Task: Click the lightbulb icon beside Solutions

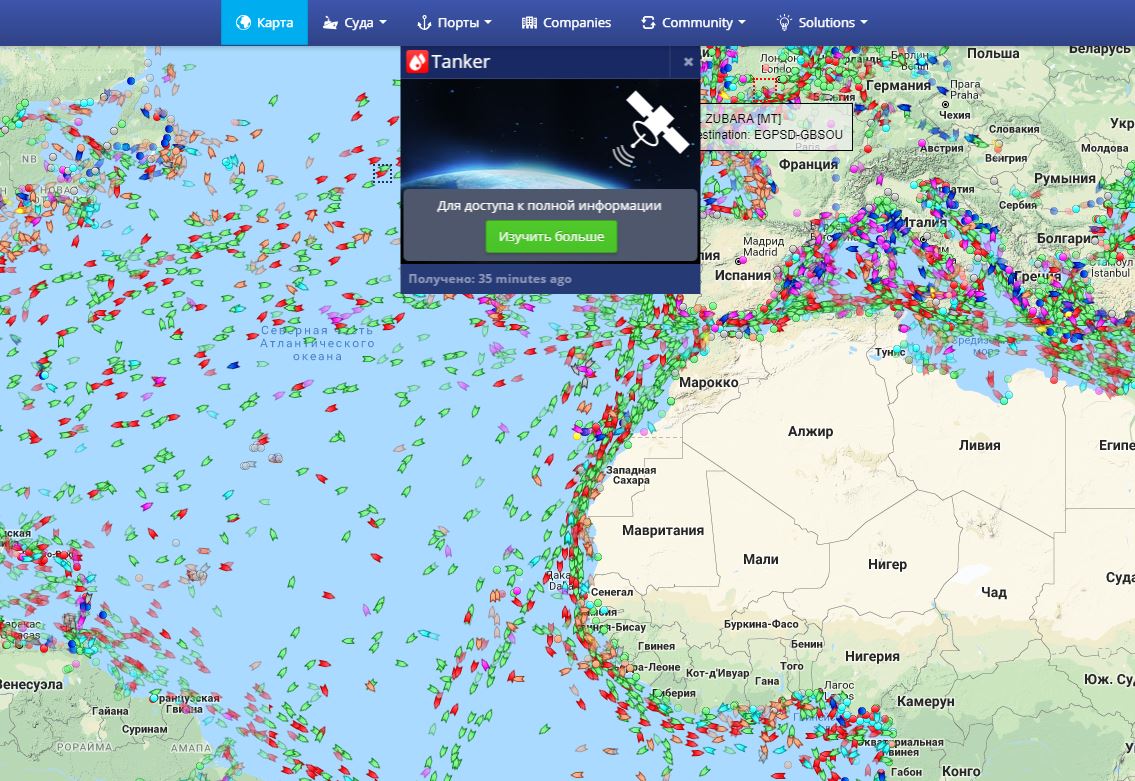Action: tap(784, 22)
